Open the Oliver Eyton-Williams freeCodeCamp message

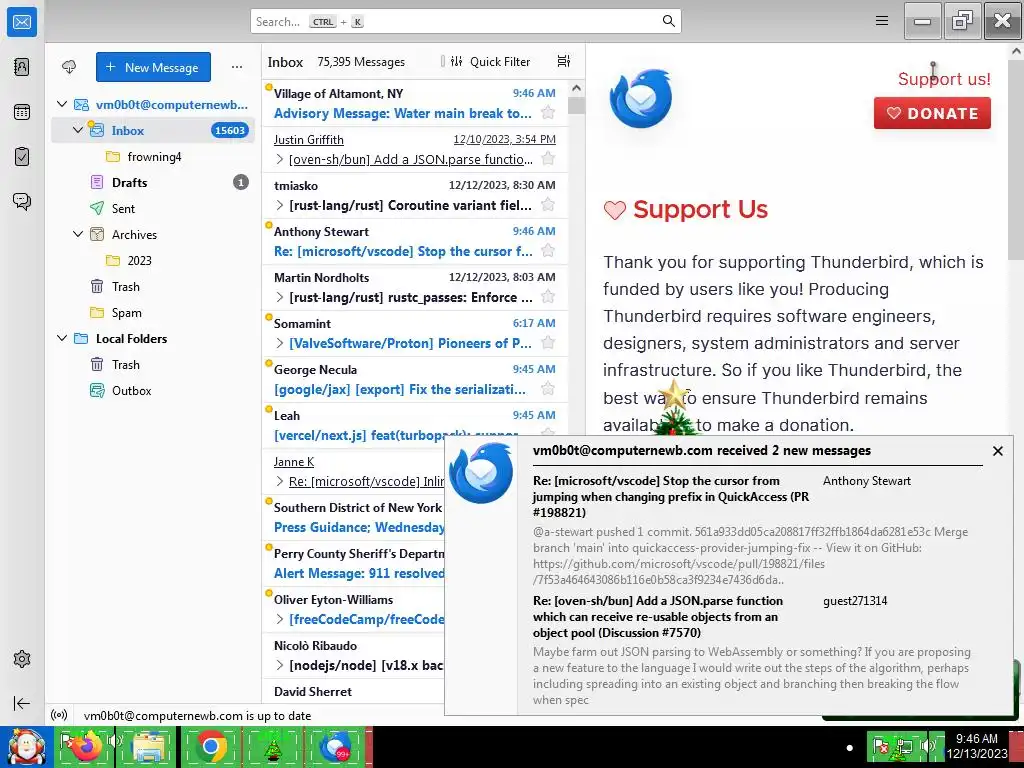pyautogui.click(x=353, y=609)
